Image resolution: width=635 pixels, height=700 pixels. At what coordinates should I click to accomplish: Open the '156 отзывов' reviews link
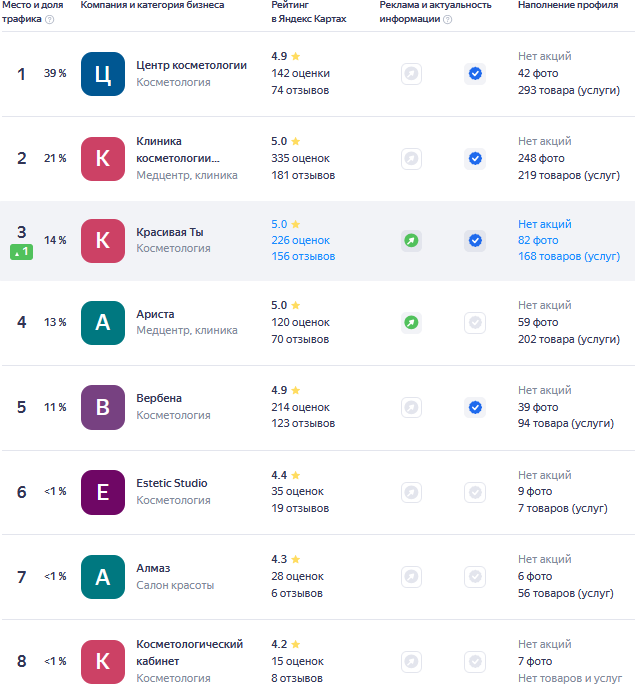pos(303,256)
